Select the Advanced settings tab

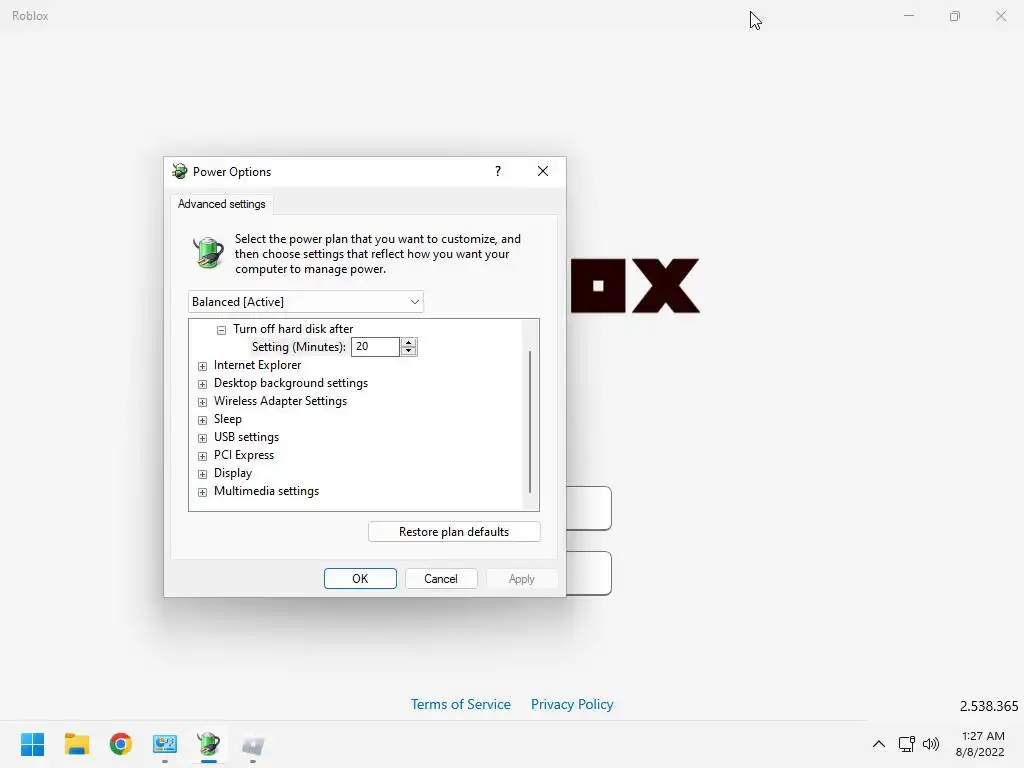click(221, 204)
